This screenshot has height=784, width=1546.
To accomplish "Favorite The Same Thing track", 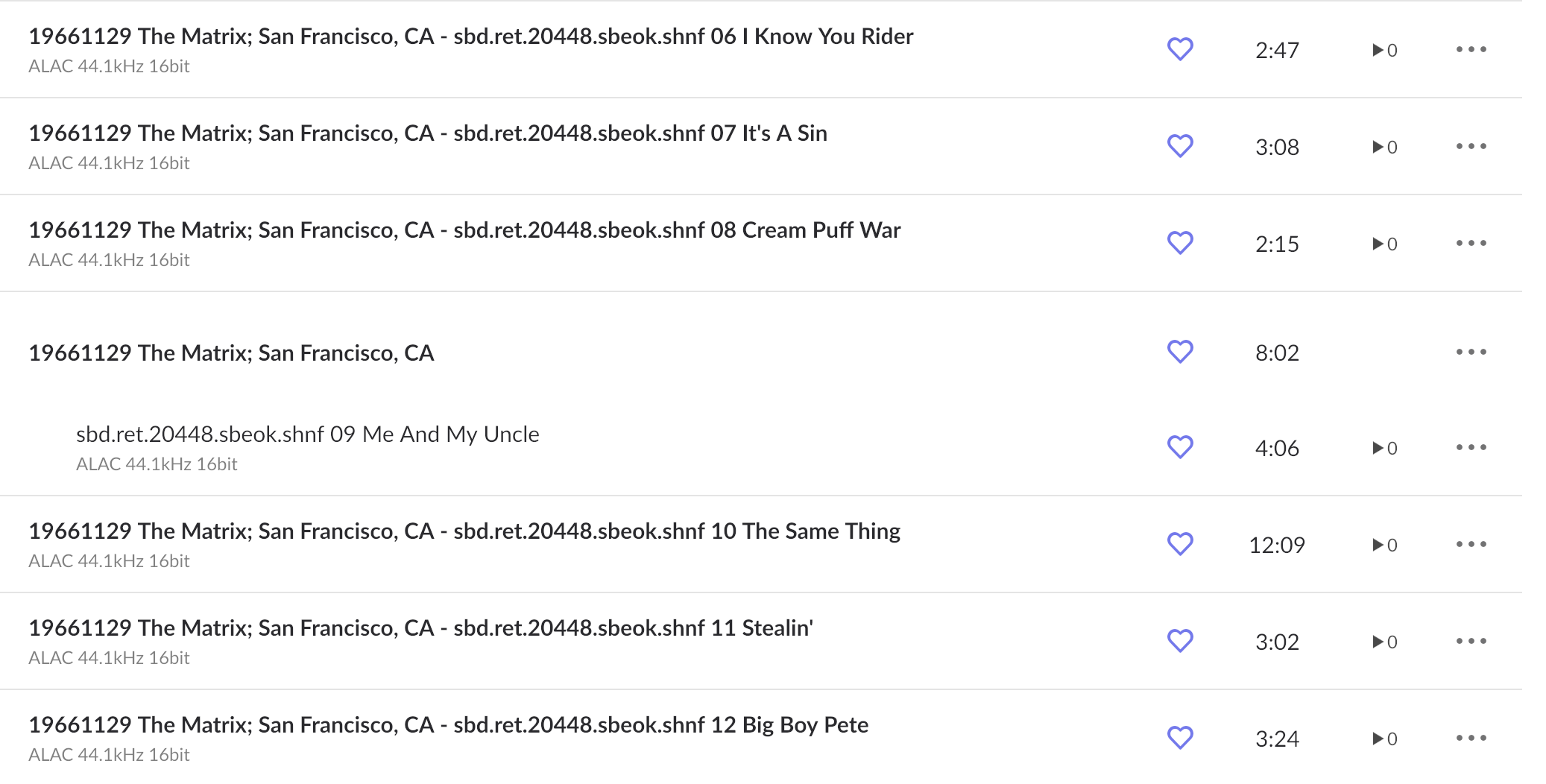I will tap(1180, 544).
